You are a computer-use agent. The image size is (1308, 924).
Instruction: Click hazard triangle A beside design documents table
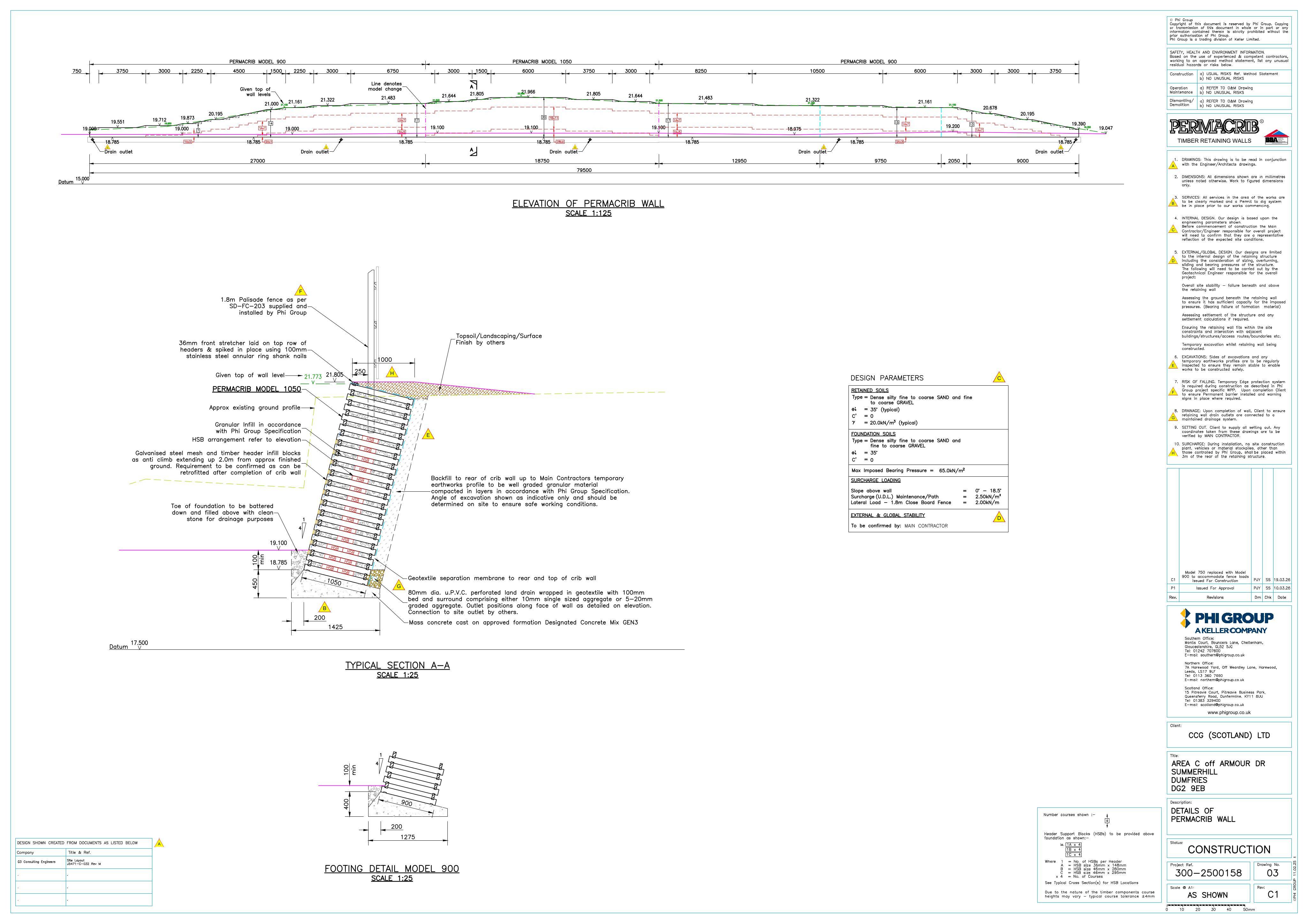pyautogui.click(x=160, y=843)
